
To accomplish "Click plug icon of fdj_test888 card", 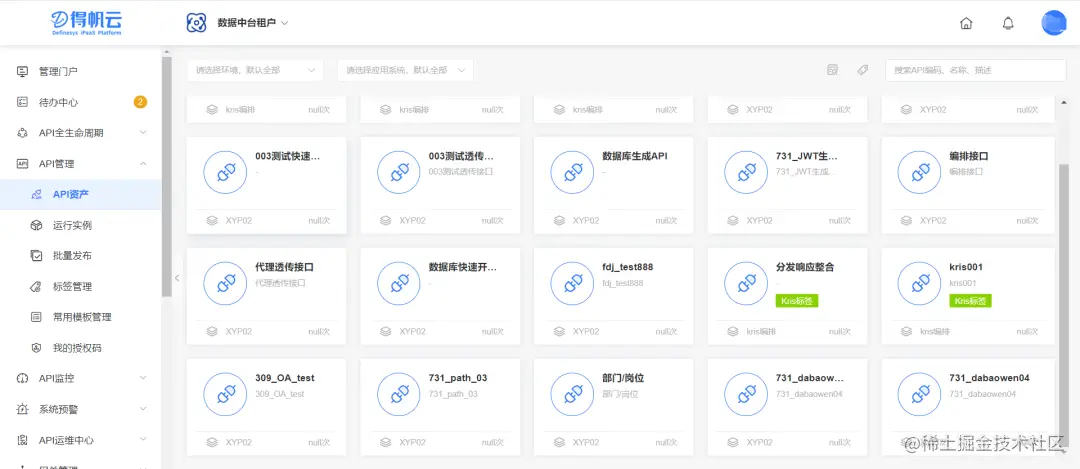I will pos(572,283).
